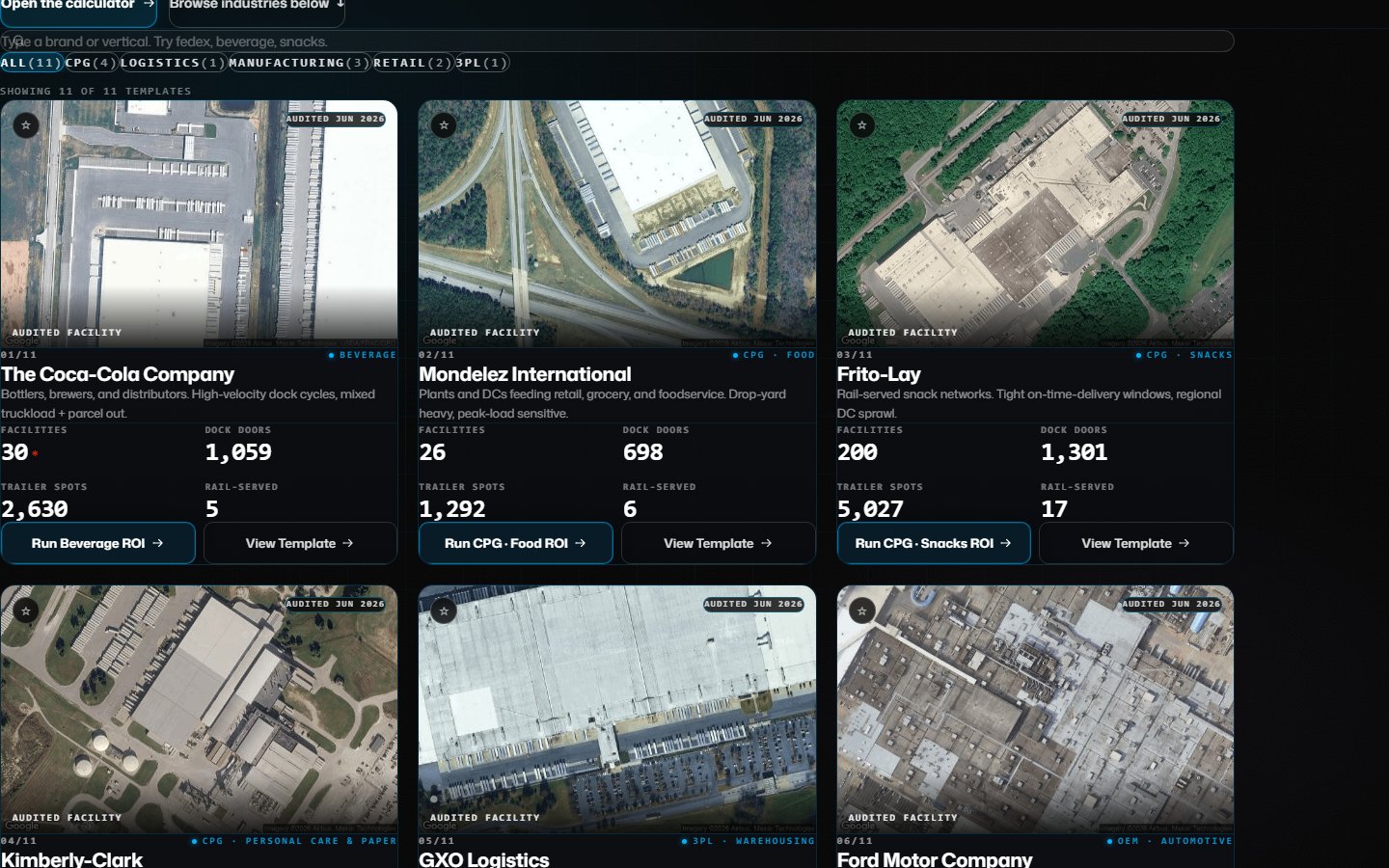Click Mondelez AUDITED JUN 2026 badge
Image resolution: width=1389 pixels, height=868 pixels.
[x=753, y=119]
